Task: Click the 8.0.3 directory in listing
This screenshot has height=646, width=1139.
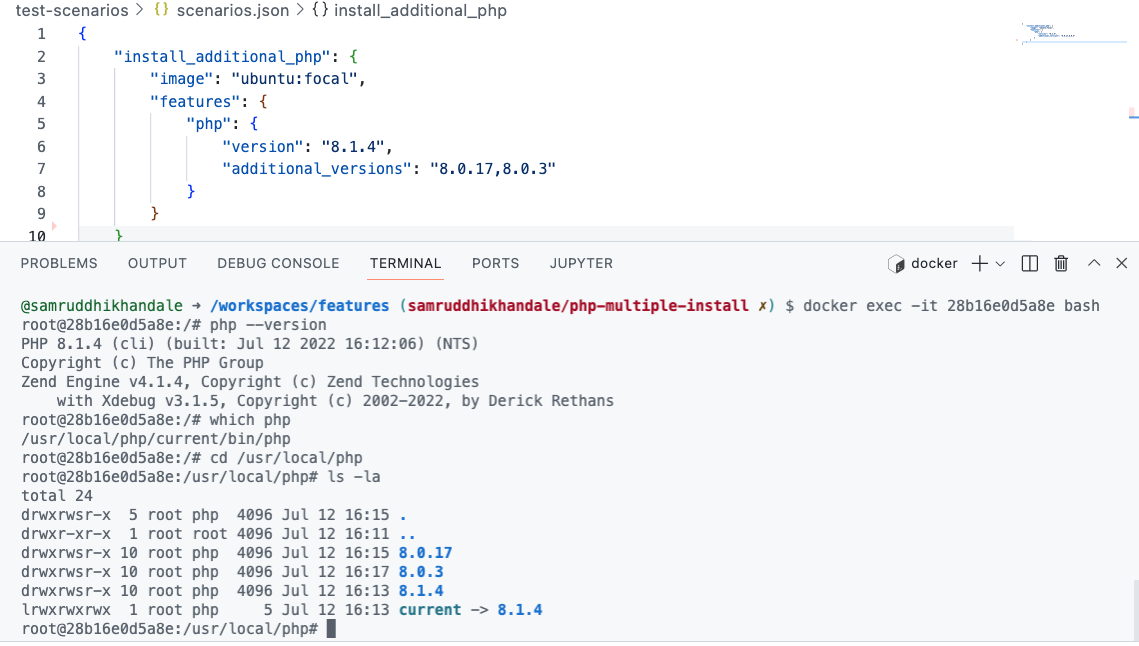Action: click(421, 572)
